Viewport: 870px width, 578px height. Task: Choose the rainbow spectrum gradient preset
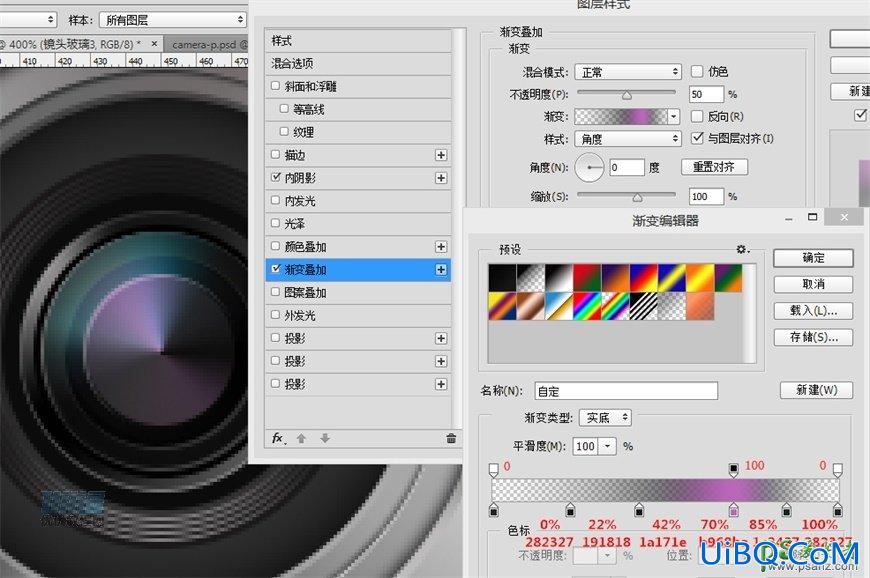[x=587, y=306]
